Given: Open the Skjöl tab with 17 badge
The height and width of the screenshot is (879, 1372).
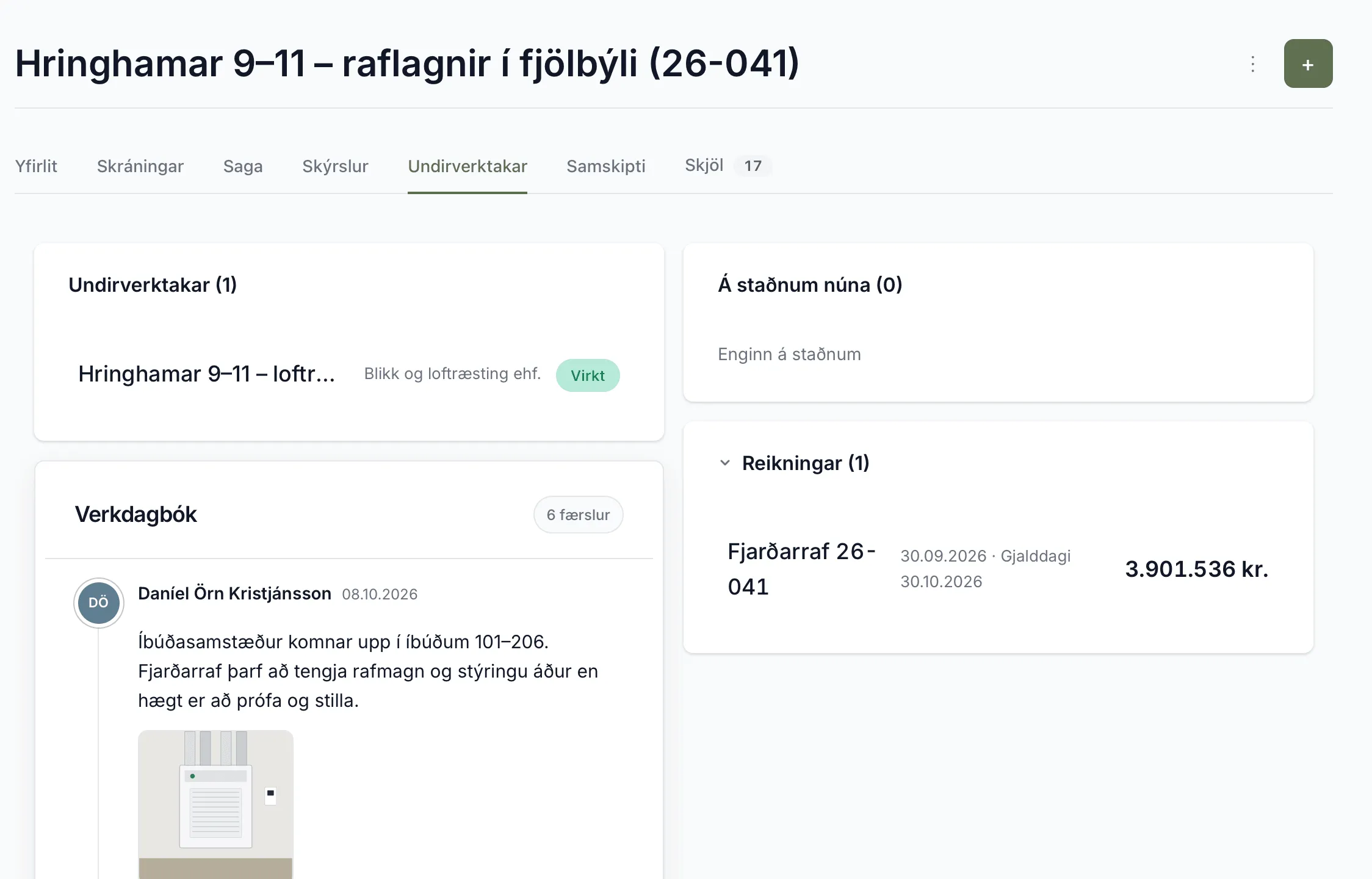Looking at the screenshot, I should click(728, 165).
